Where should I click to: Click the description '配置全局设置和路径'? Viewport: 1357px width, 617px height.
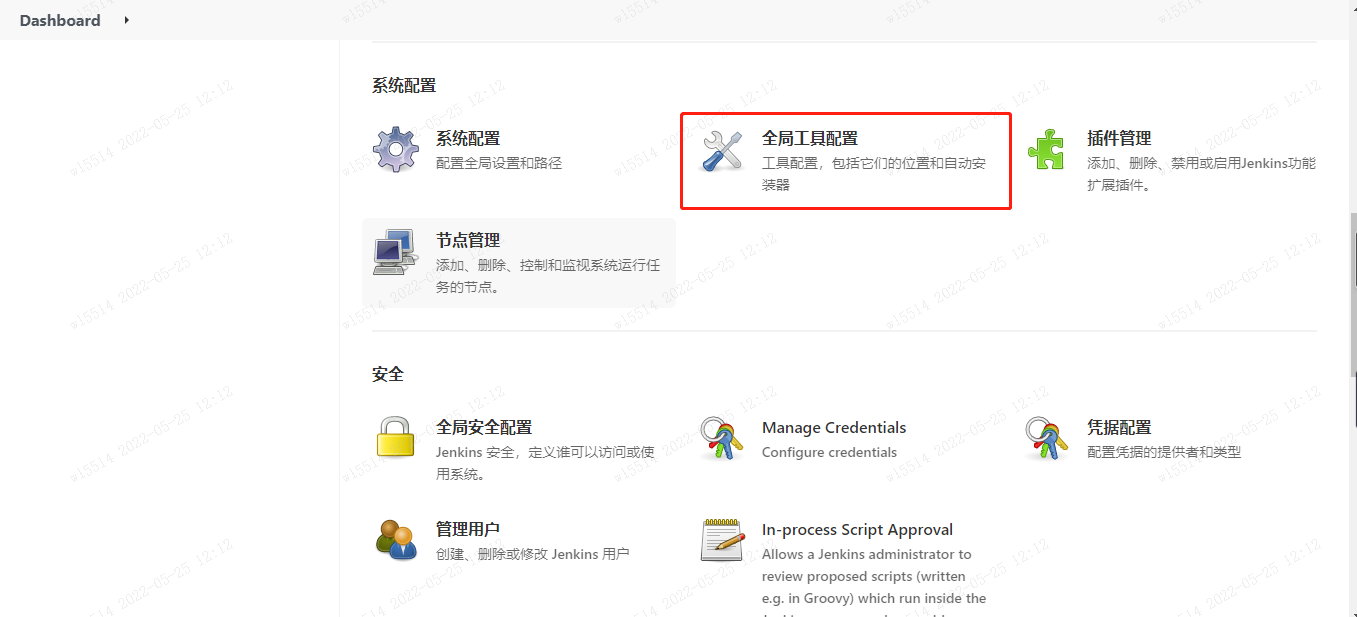pyautogui.click(x=499, y=162)
